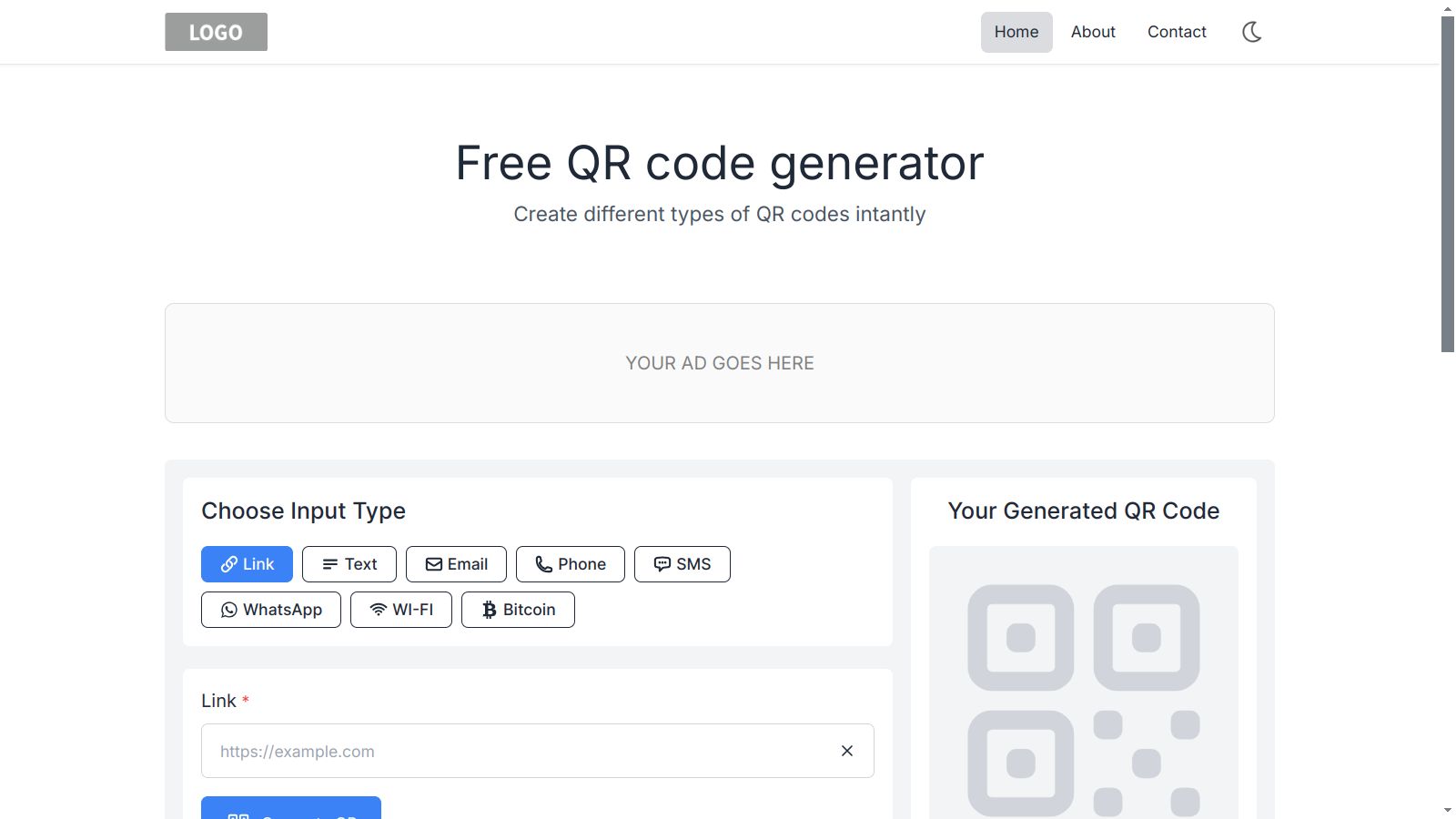The image size is (1456, 819).
Task: Select the WhatsApp input type
Action: (271, 610)
